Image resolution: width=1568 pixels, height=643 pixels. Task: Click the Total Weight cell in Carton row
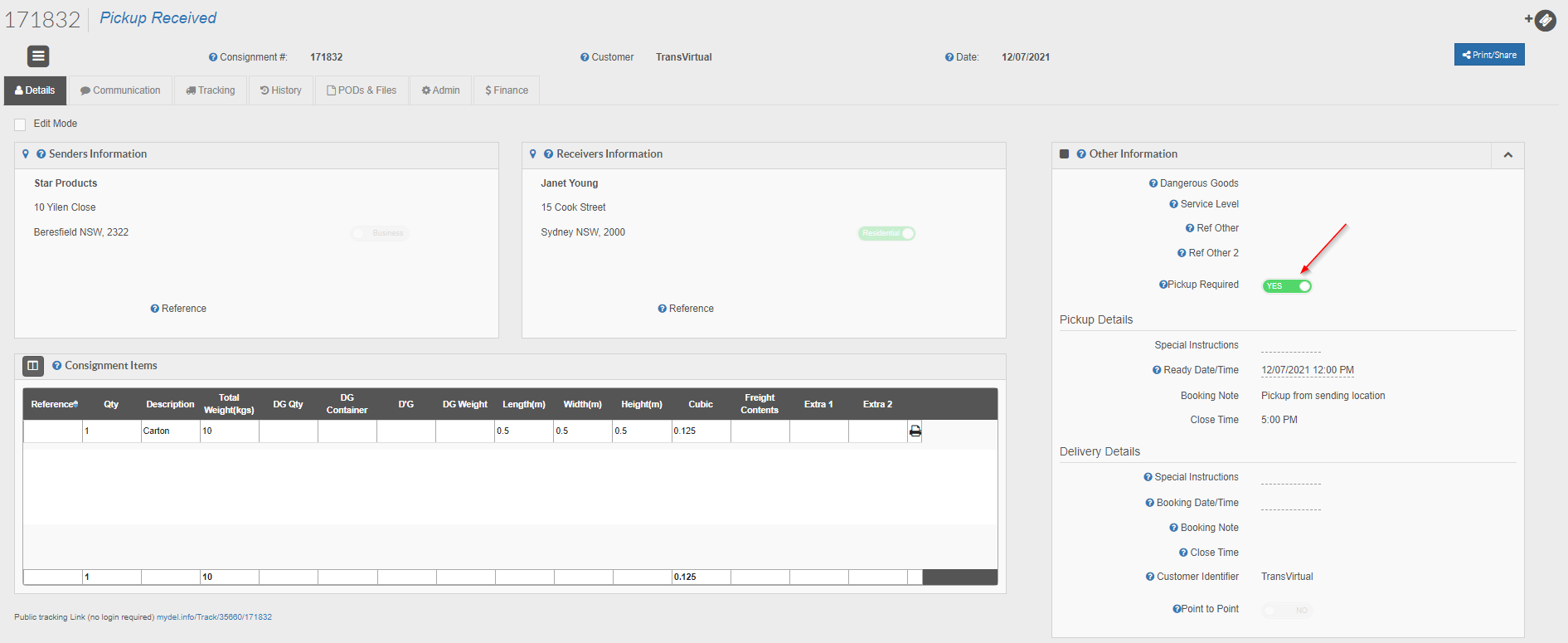pos(230,431)
